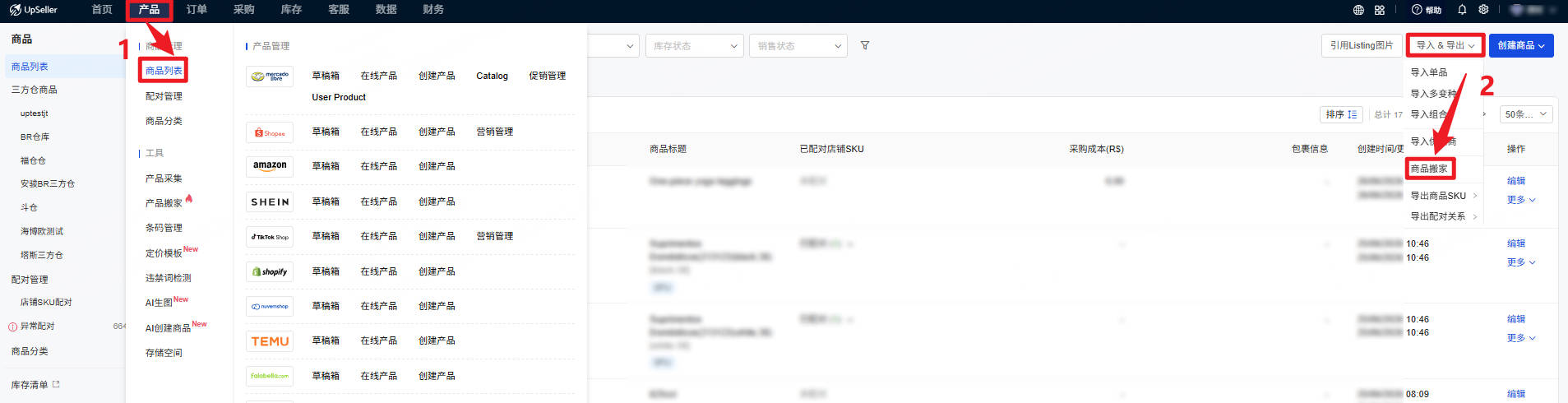This screenshot has height=403, width=1568.
Task: Click the Nuvemshop logo
Action: 270,306
